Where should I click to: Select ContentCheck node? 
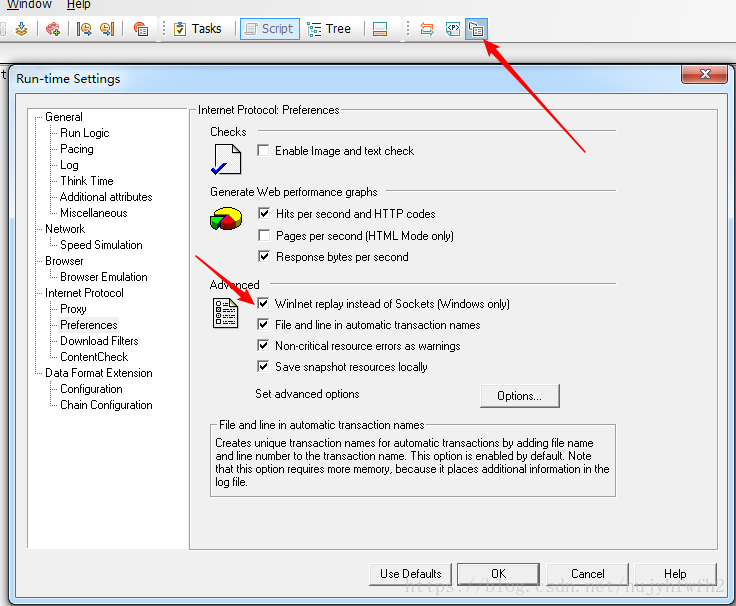[x=94, y=356]
